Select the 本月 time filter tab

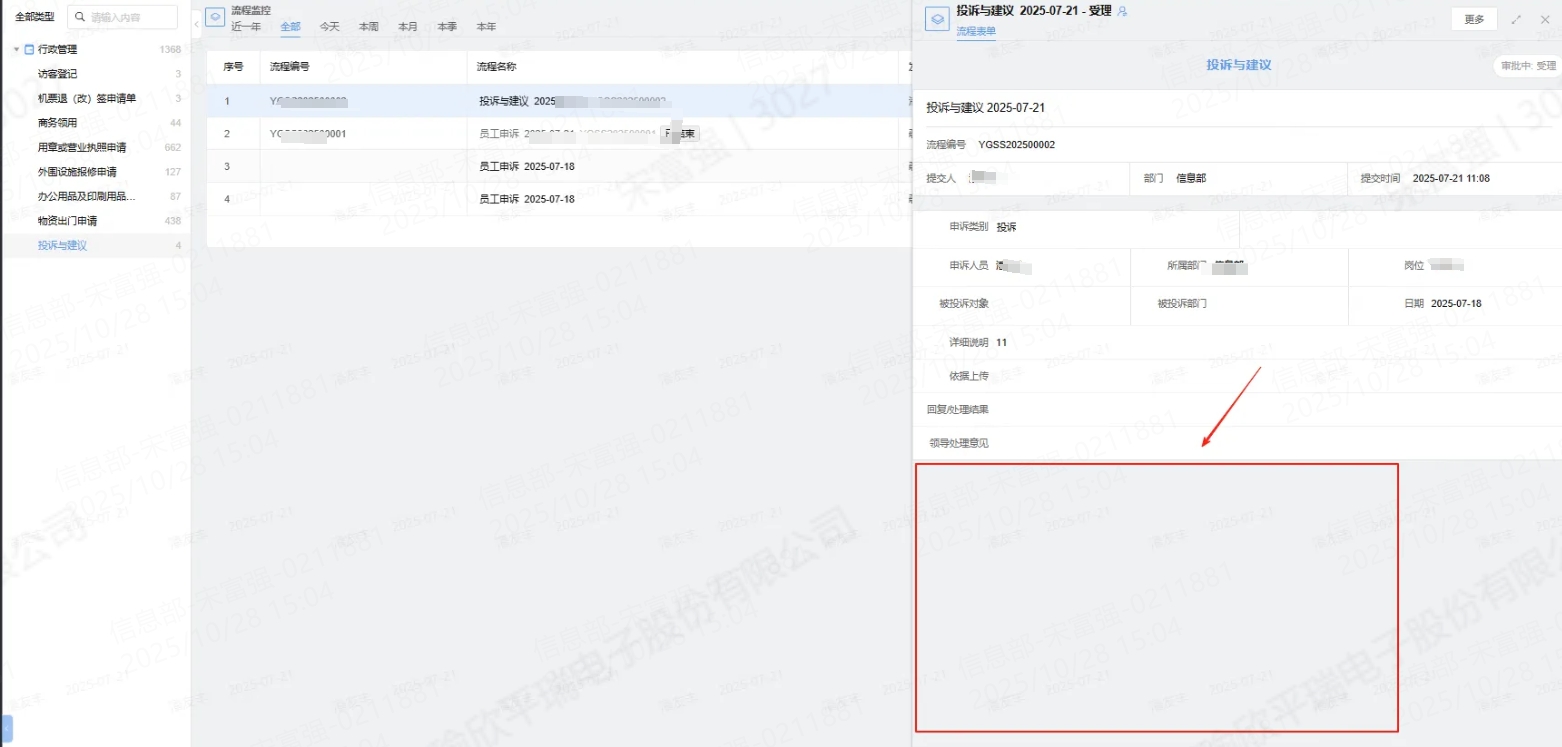pyautogui.click(x=408, y=27)
